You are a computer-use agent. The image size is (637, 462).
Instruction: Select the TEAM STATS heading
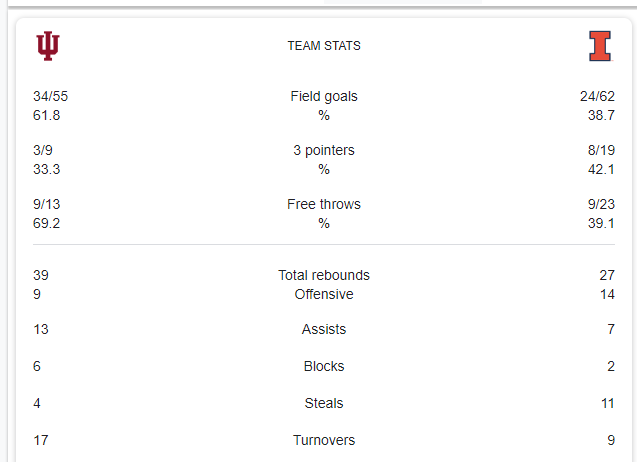point(324,46)
